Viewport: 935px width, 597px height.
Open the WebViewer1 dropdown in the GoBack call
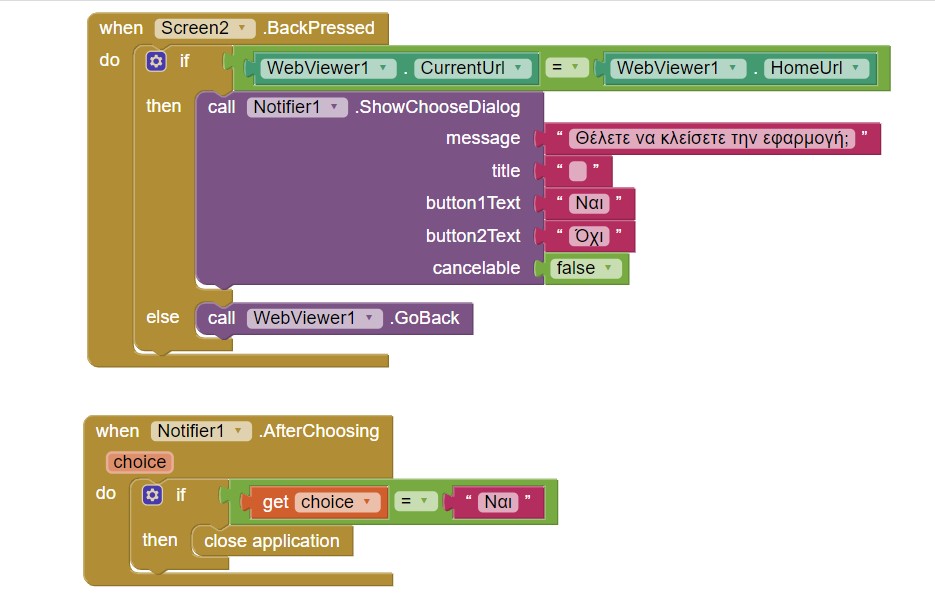pos(371,319)
